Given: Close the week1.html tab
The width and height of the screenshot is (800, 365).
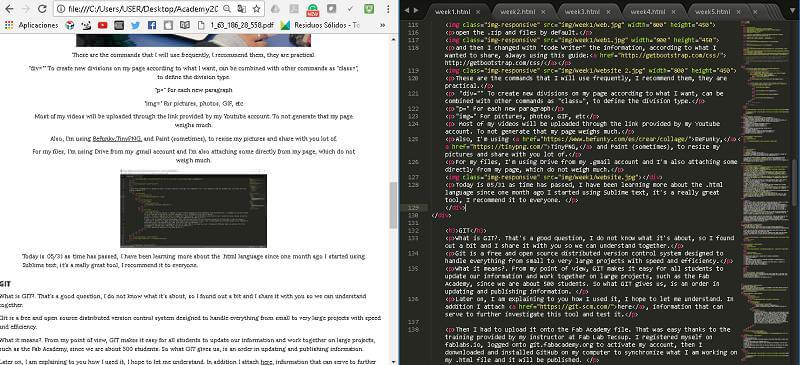Looking at the screenshot, I should pos(478,11).
